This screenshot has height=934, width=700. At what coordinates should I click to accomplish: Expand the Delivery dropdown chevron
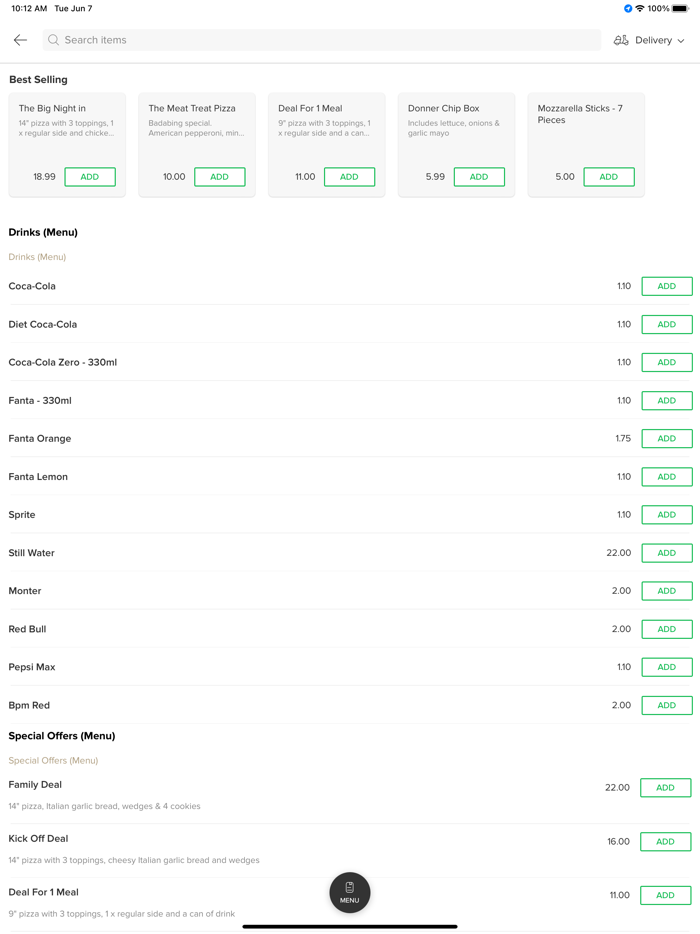(x=681, y=41)
